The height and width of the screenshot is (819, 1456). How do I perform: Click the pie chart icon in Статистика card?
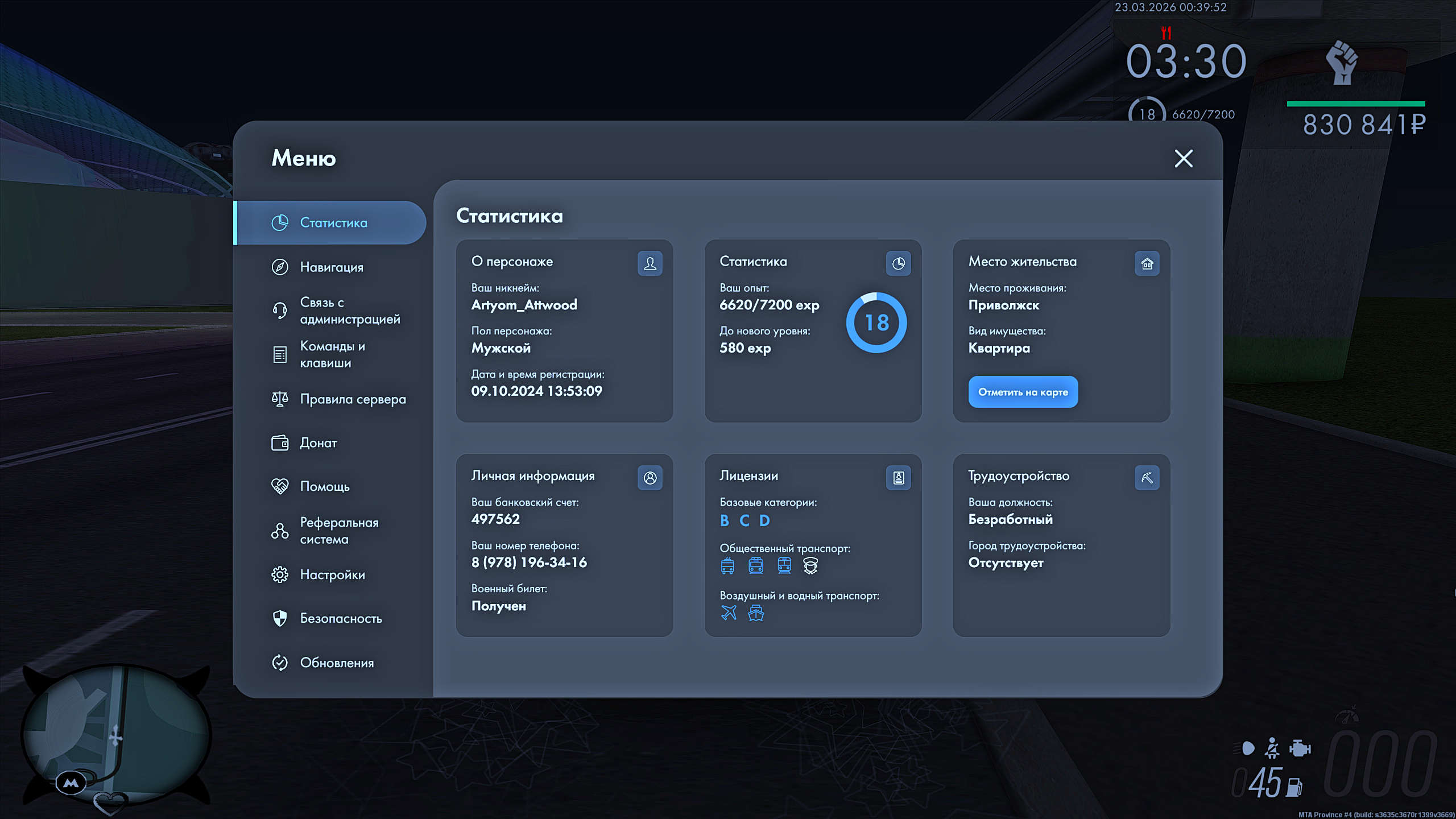[x=898, y=263]
